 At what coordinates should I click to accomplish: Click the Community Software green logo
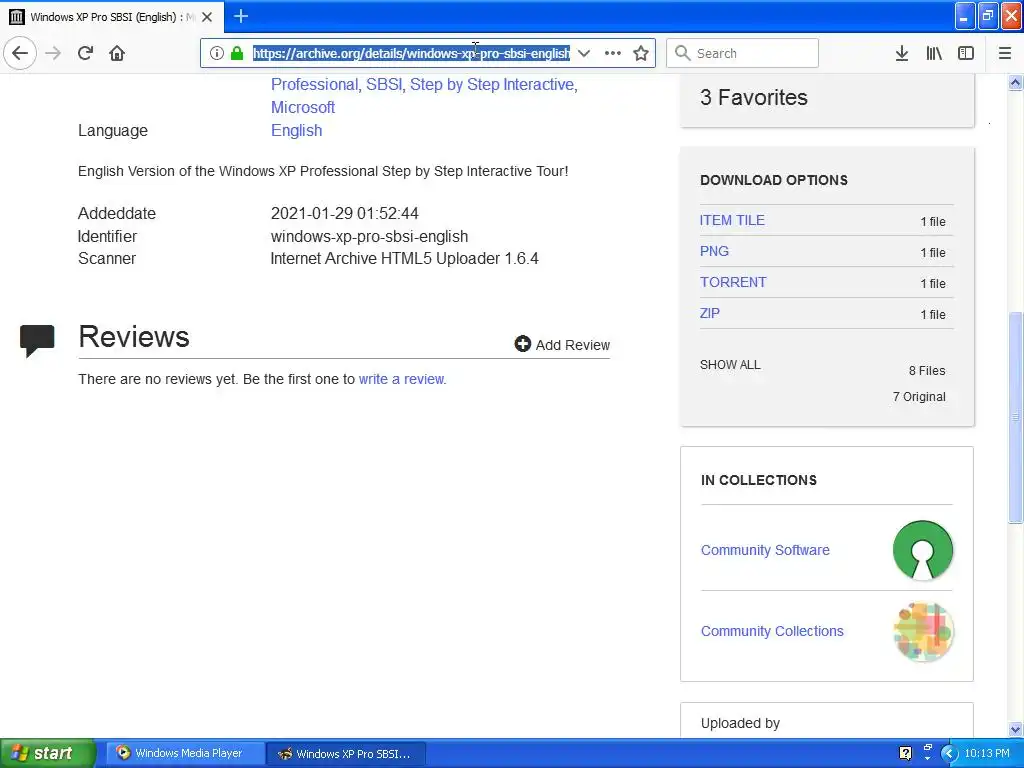[923, 550]
